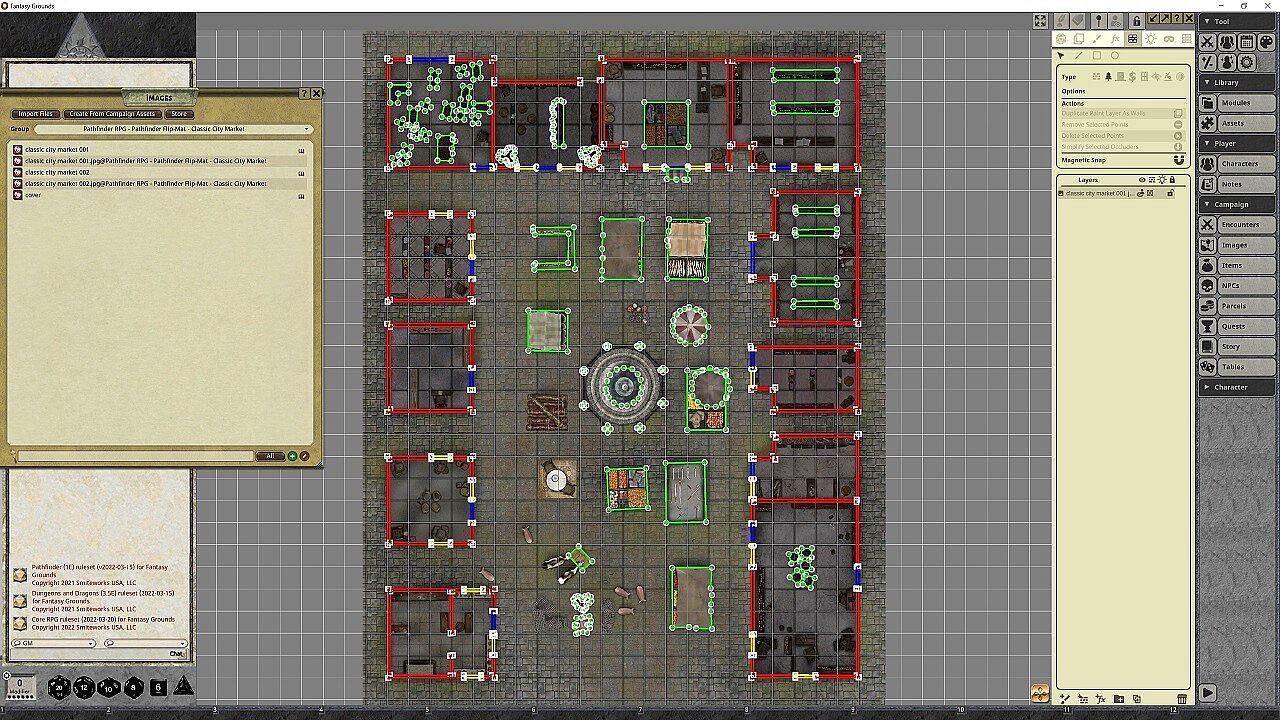
Task: Roll the d8 die
Action: pos(133,687)
